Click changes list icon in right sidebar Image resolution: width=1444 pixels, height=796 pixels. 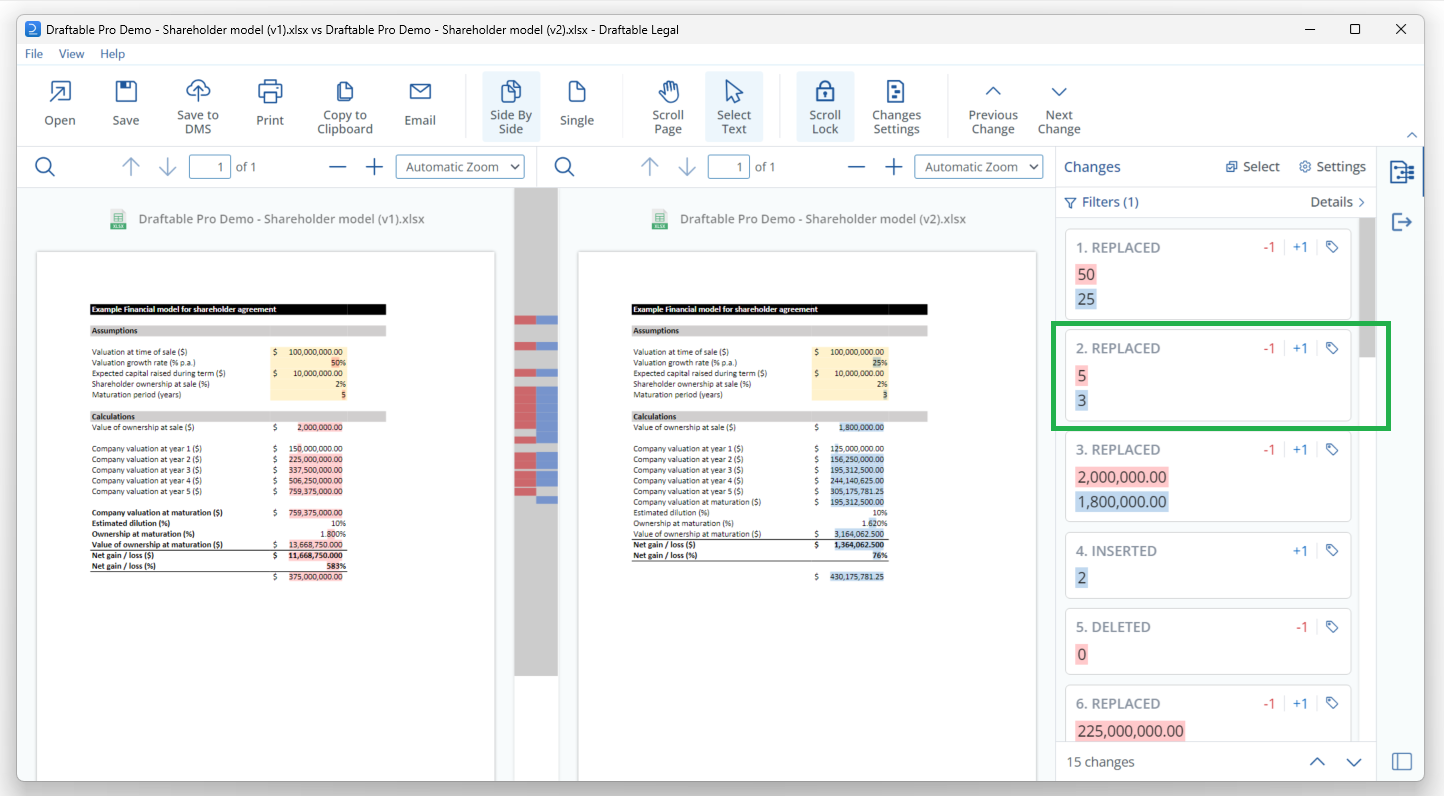1402,172
